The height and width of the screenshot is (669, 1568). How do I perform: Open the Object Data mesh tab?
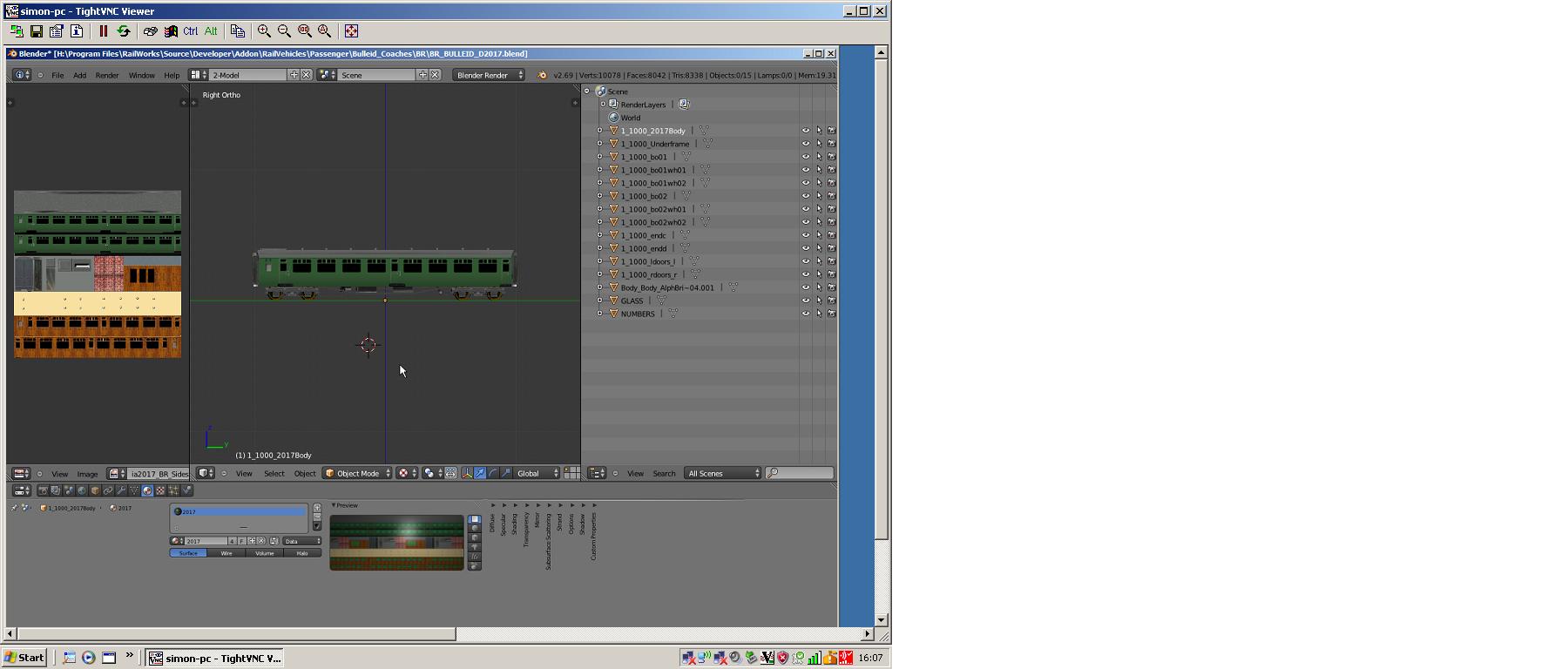(134, 490)
